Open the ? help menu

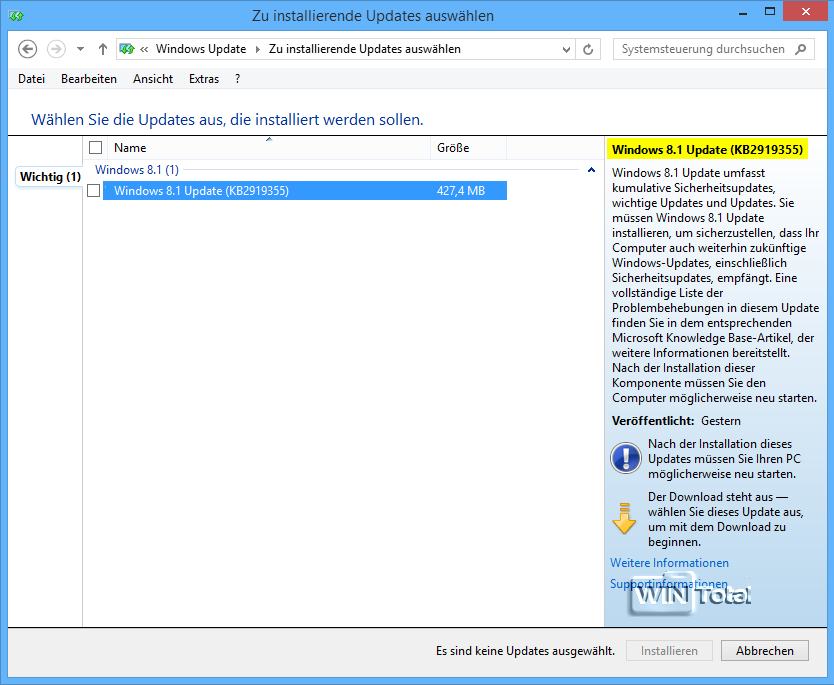coord(237,79)
